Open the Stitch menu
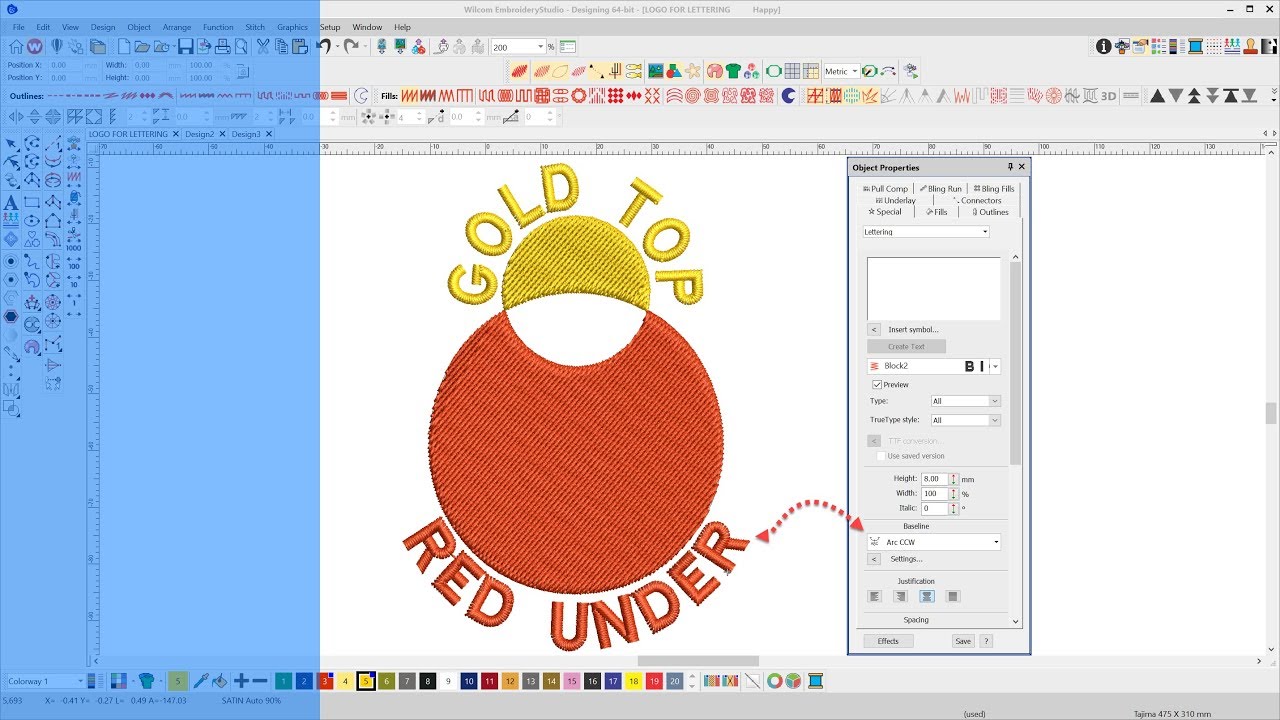The image size is (1280, 720). coord(255,27)
